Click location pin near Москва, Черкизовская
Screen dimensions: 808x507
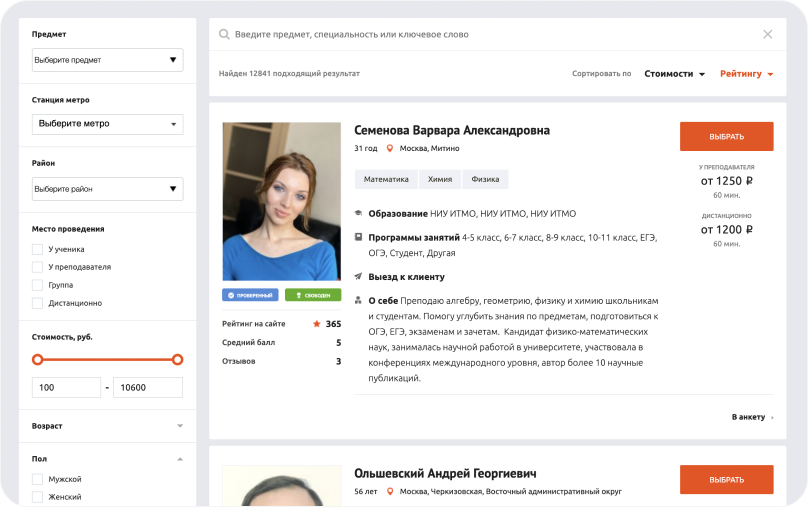tap(390, 492)
